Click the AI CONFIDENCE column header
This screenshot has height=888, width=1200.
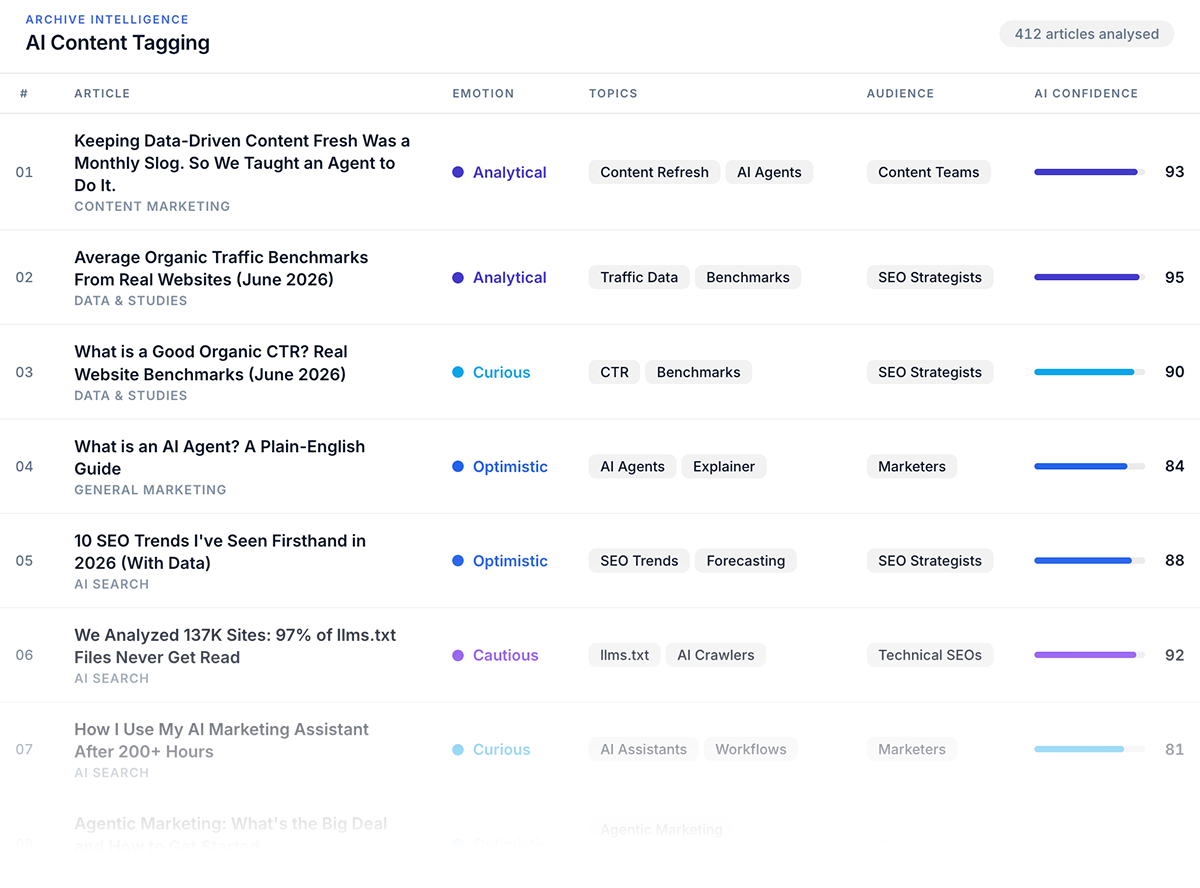pyautogui.click(x=1086, y=93)
